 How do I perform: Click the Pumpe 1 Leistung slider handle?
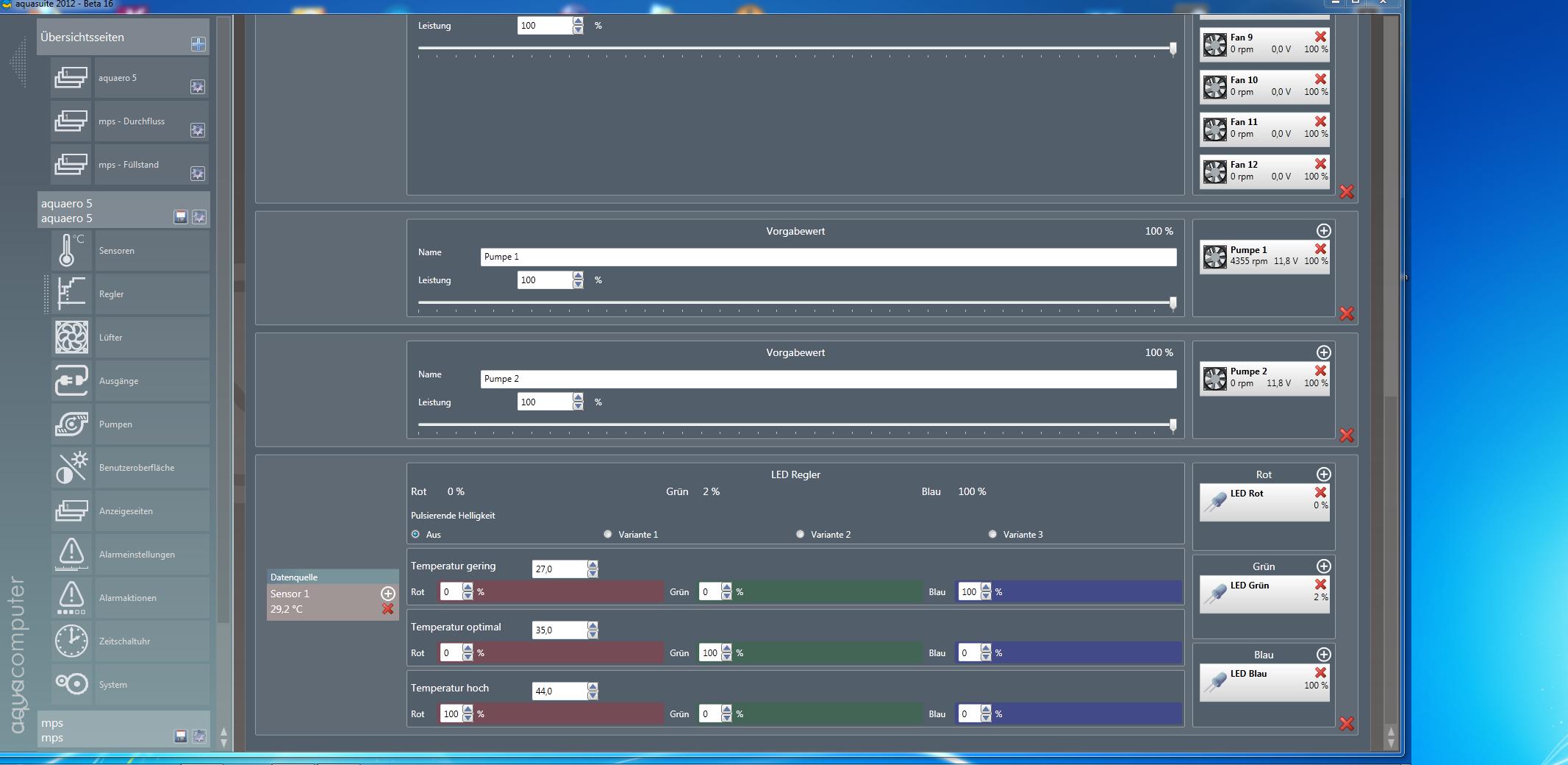[1173, 302]
